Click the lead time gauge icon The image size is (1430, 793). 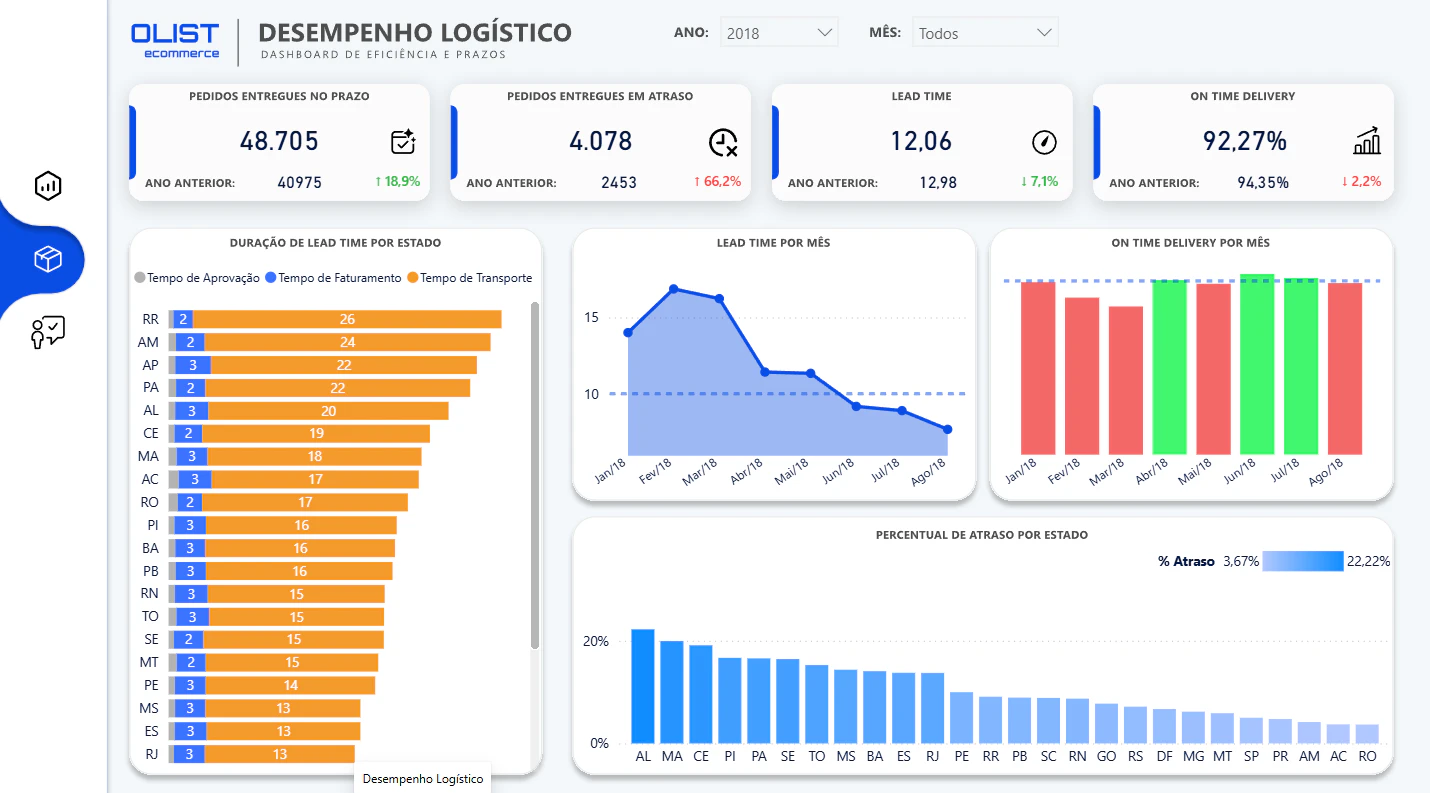tap(1044, 143)
